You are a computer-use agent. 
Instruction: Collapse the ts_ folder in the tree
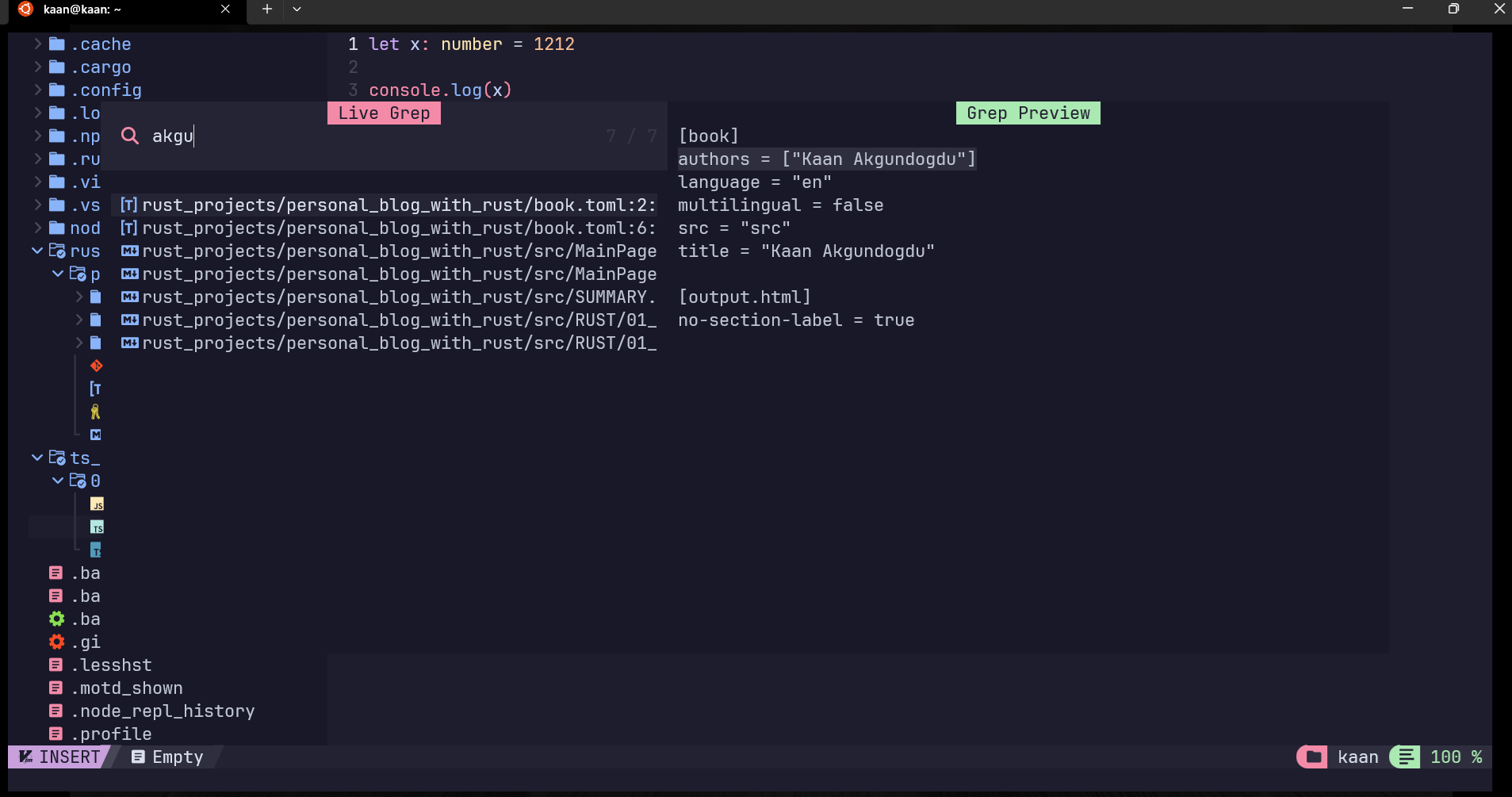tap(37, 458)
